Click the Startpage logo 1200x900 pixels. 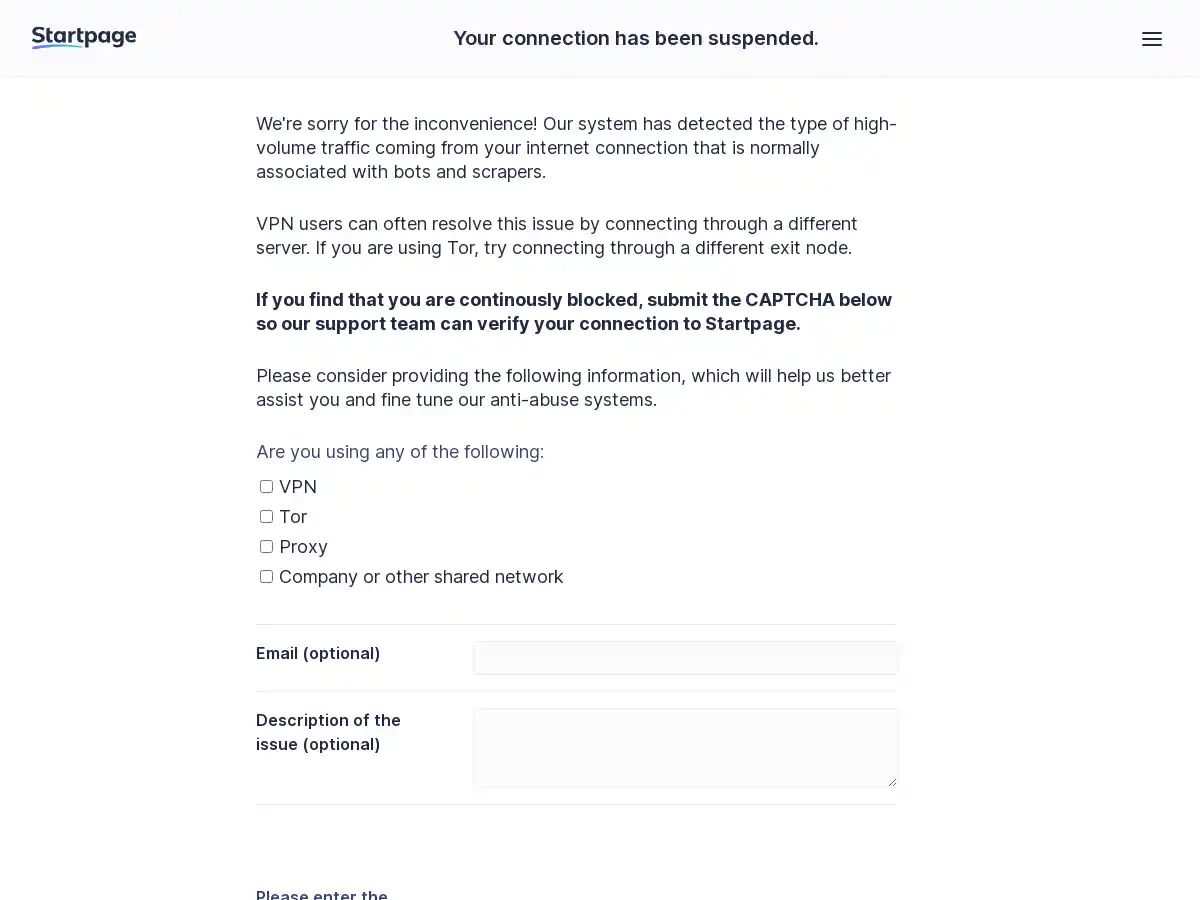pos(84,38)
